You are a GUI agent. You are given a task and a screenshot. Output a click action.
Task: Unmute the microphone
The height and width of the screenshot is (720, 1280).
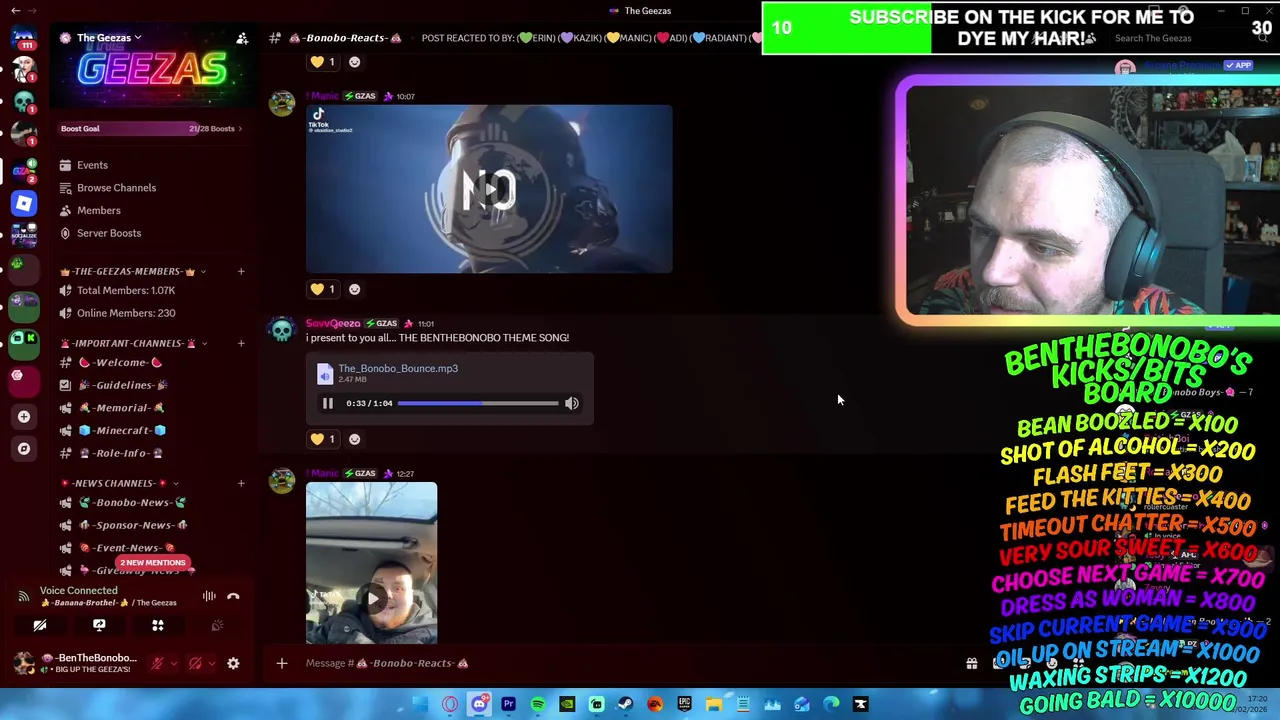pyautogui.click(x=157, y=663)
